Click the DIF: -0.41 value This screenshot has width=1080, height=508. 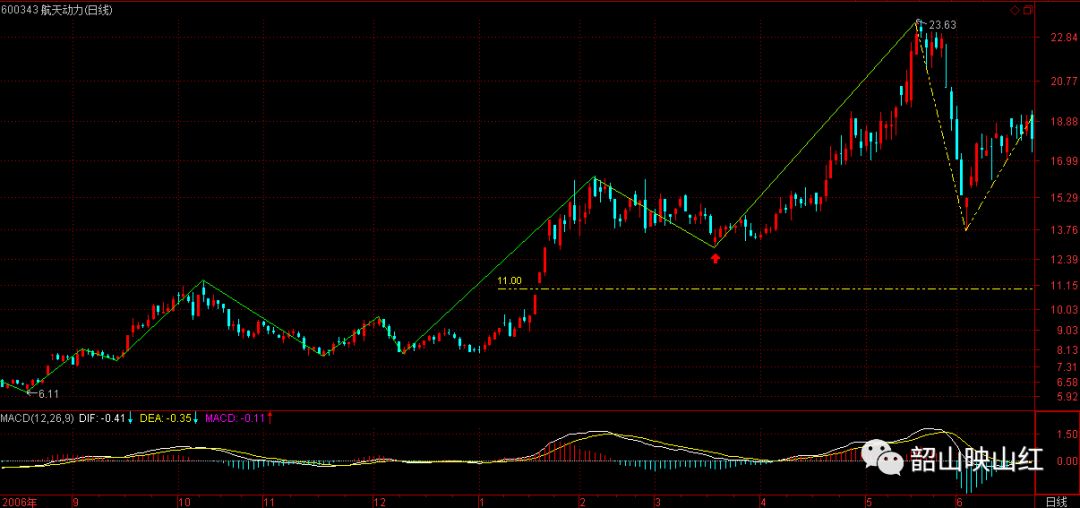[x=103, y=417]
